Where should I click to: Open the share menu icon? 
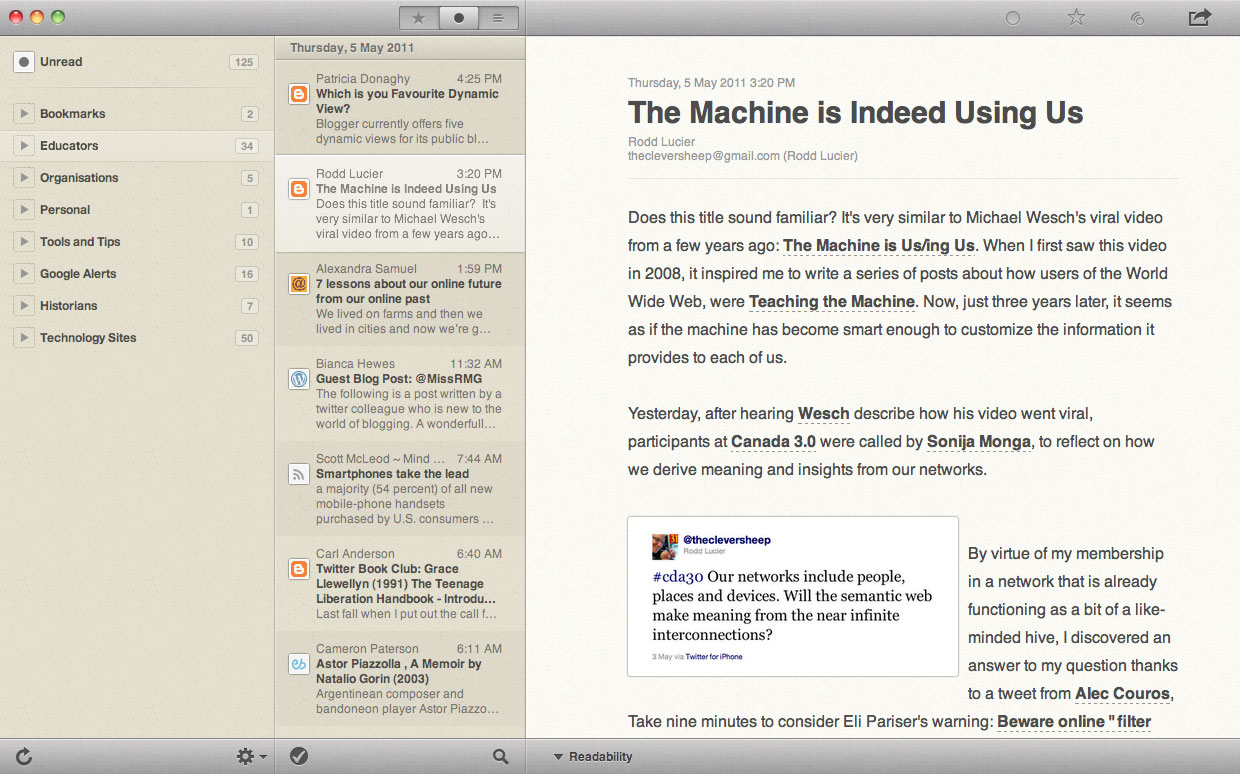tap(1199, 17)
